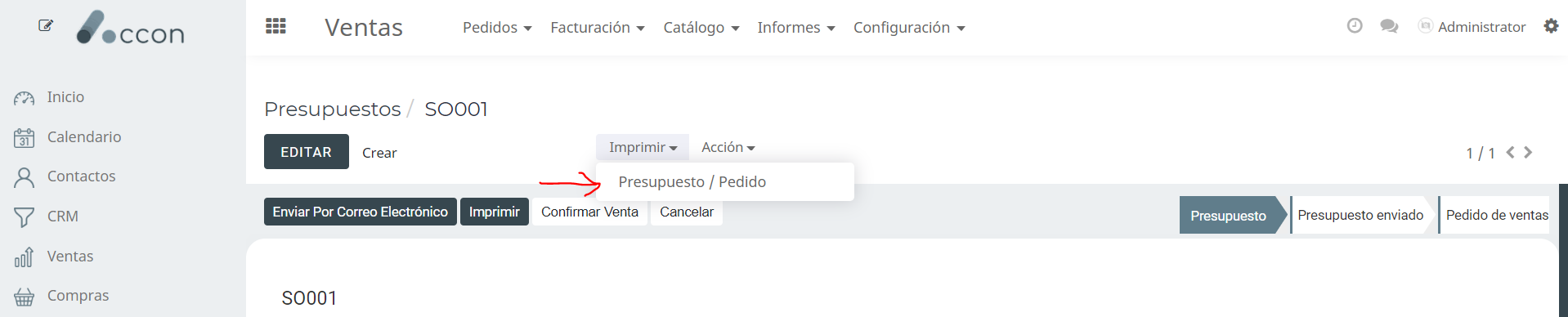1568x317 pixels.
Task: Go to next record arrow
Action: point(1528,153)
